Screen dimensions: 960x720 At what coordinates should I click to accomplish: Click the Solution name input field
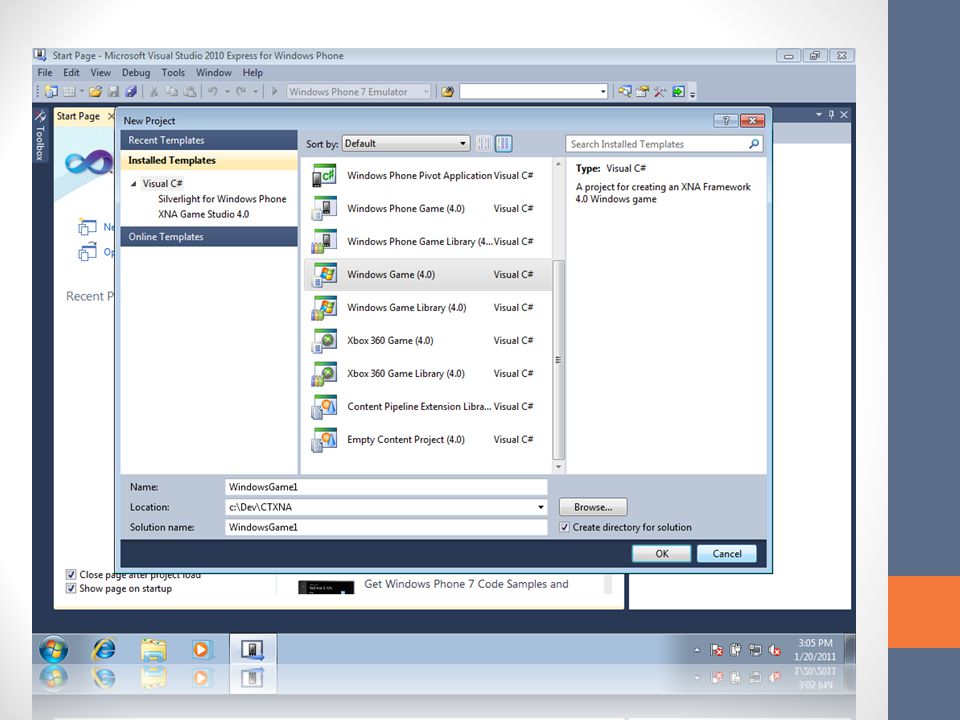(x=386, y=527)
